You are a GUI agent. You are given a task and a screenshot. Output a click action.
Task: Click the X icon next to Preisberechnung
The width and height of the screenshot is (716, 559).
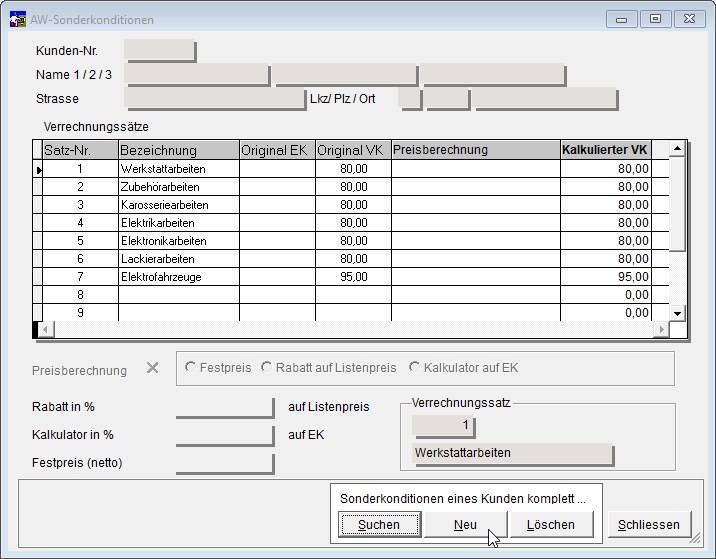coord(153,368)
